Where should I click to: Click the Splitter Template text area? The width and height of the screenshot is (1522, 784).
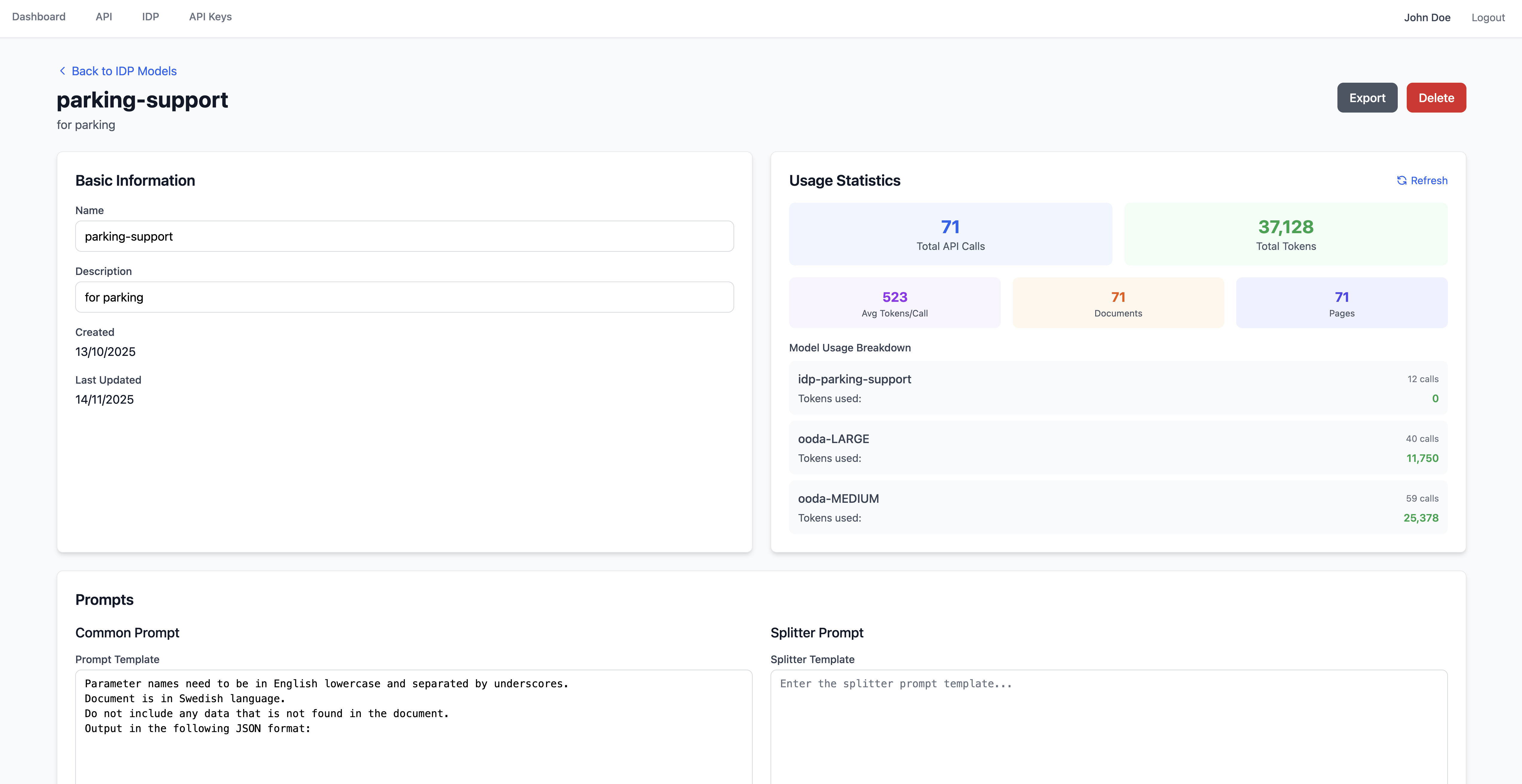coord(1108,727)
